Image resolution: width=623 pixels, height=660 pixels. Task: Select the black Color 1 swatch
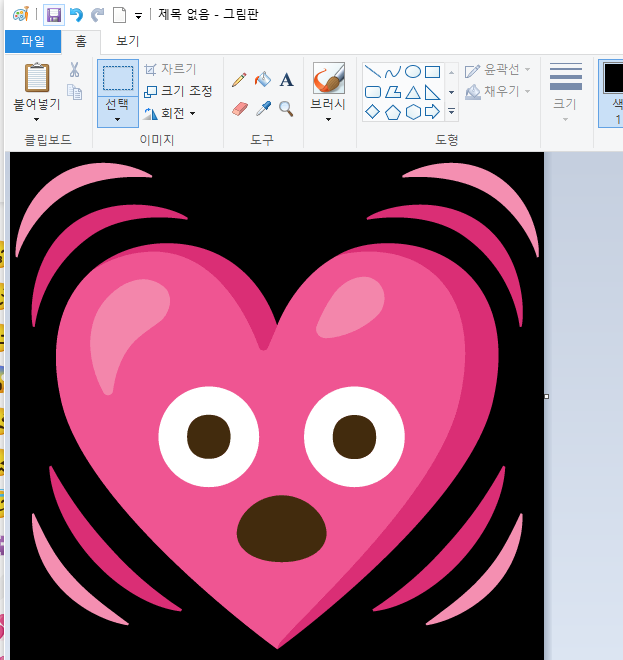(x=612, y=77)
